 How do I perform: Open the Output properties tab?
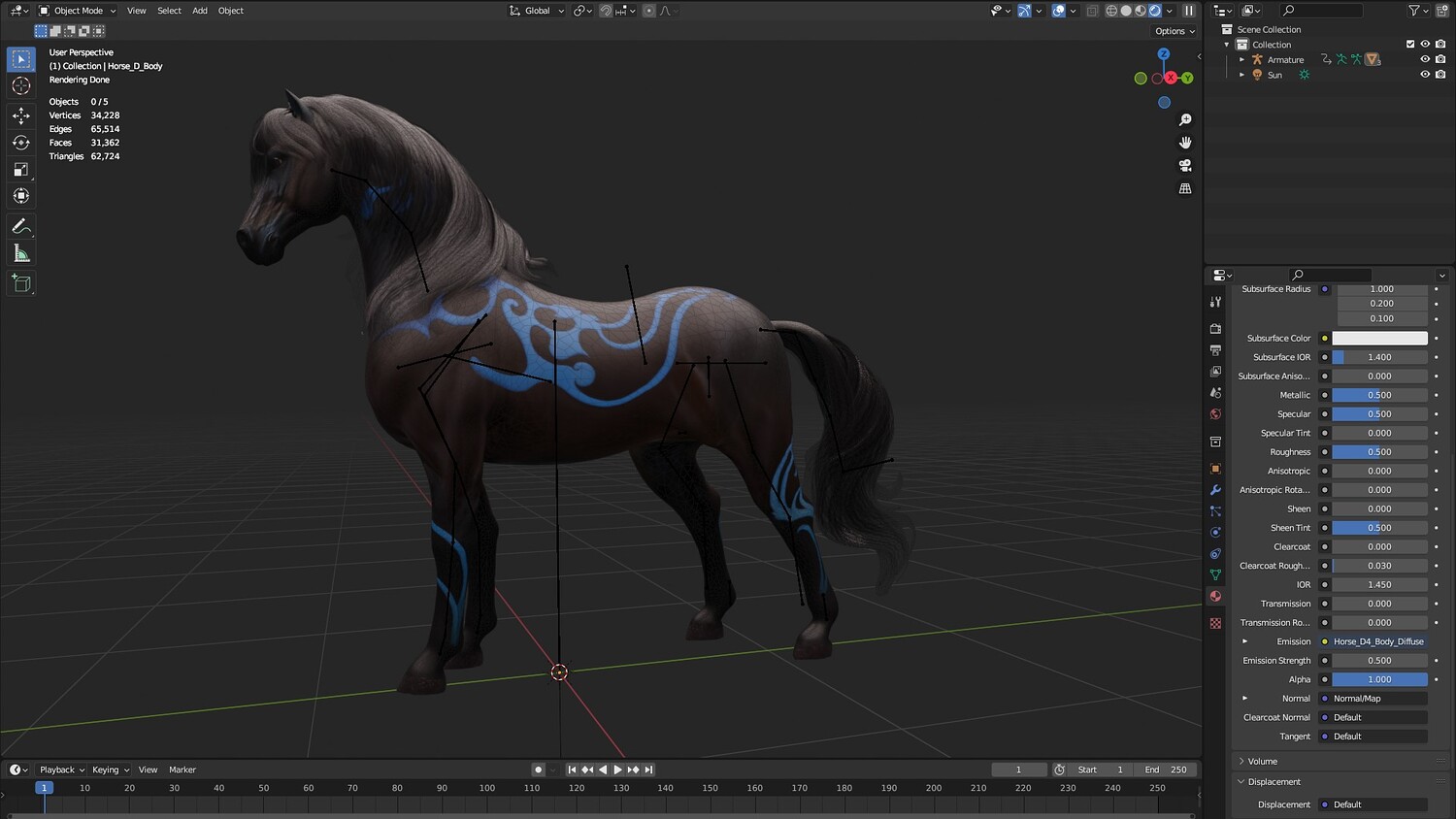click(x=1215, y=350)
